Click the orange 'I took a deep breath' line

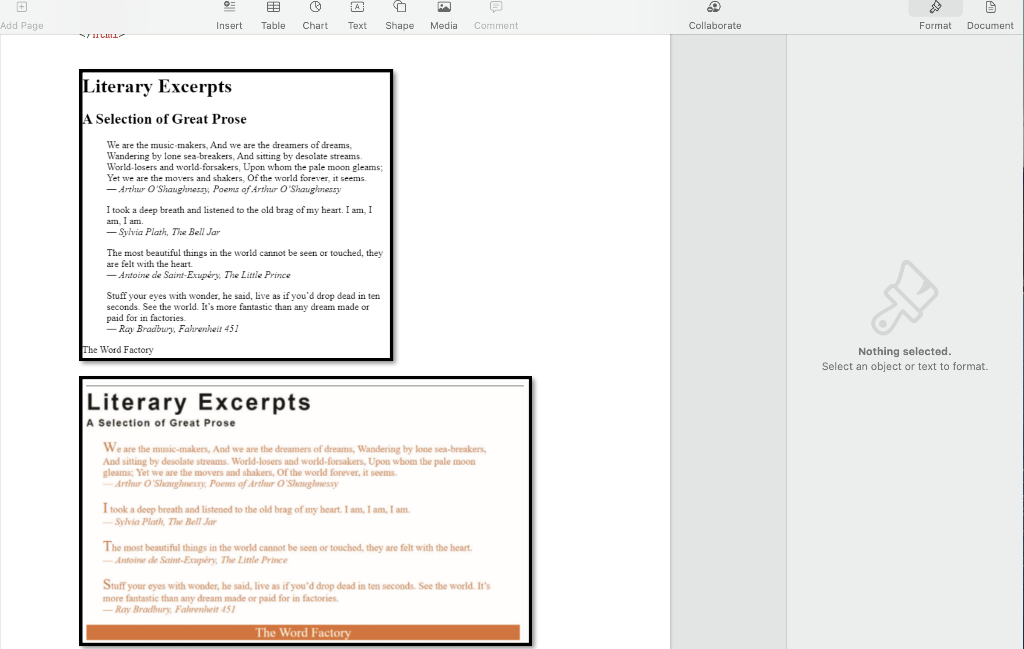coord(256,509)
